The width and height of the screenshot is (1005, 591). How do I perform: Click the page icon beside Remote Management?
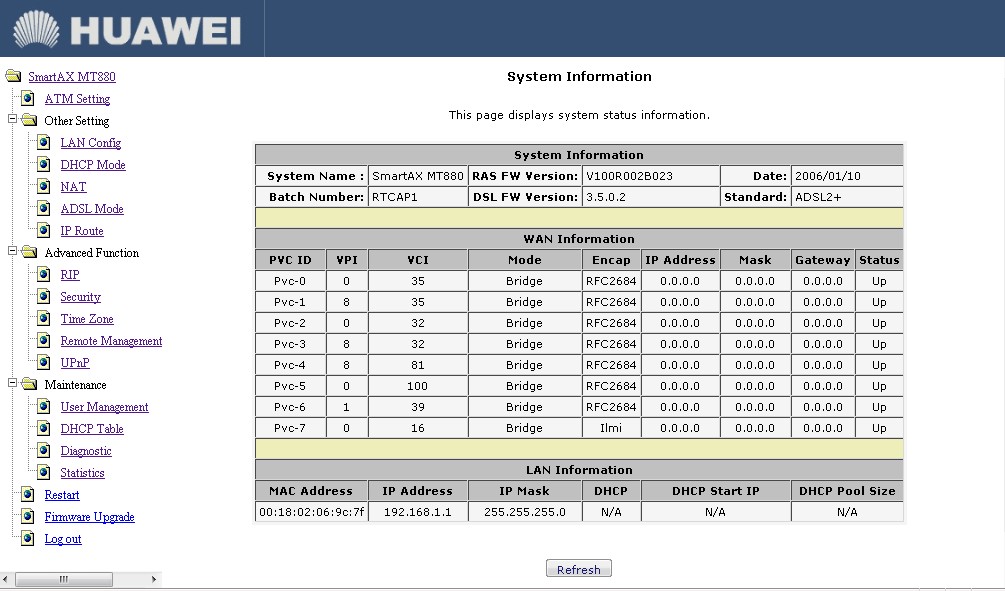[44, 340]
